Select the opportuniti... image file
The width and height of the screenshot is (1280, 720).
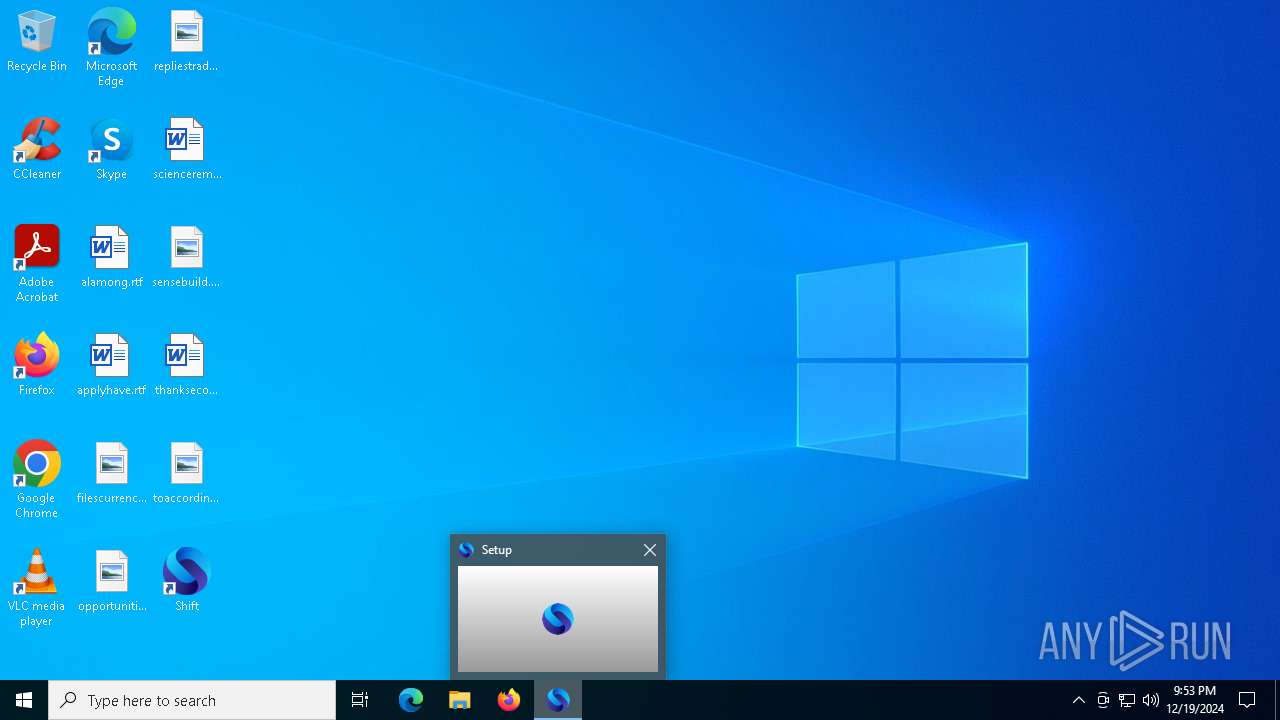coord(111,581)
